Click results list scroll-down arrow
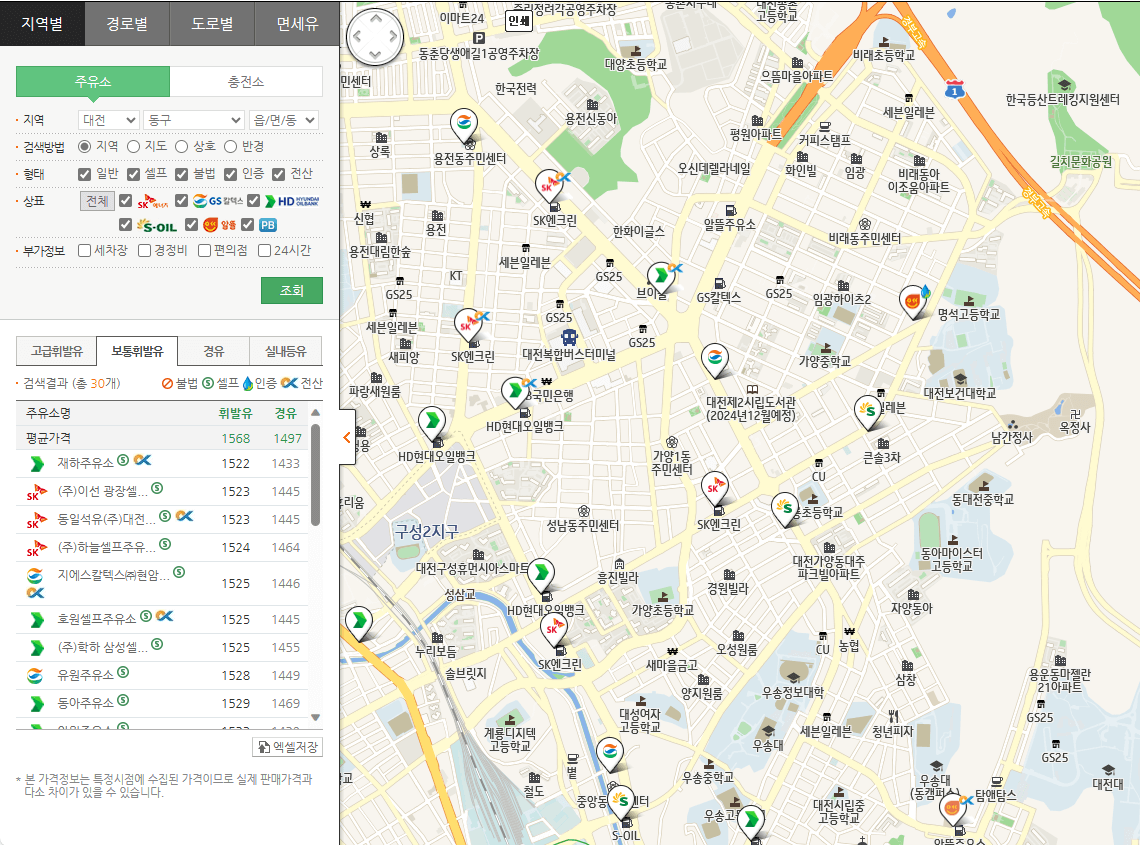 (x=316, y=717)
